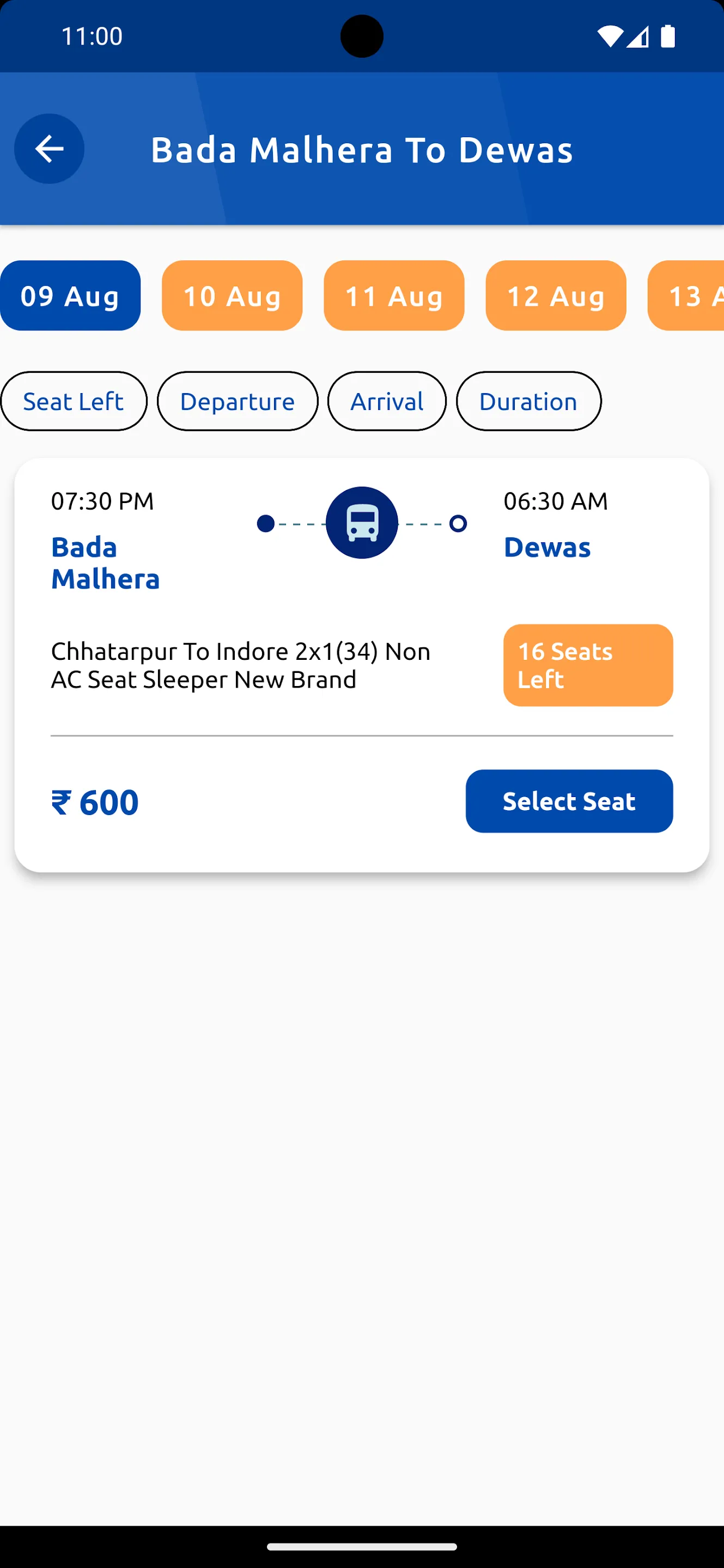Pick the 12 Aug date tab
The width and height of the screenshot is (724, 1568).
[556, 296]
